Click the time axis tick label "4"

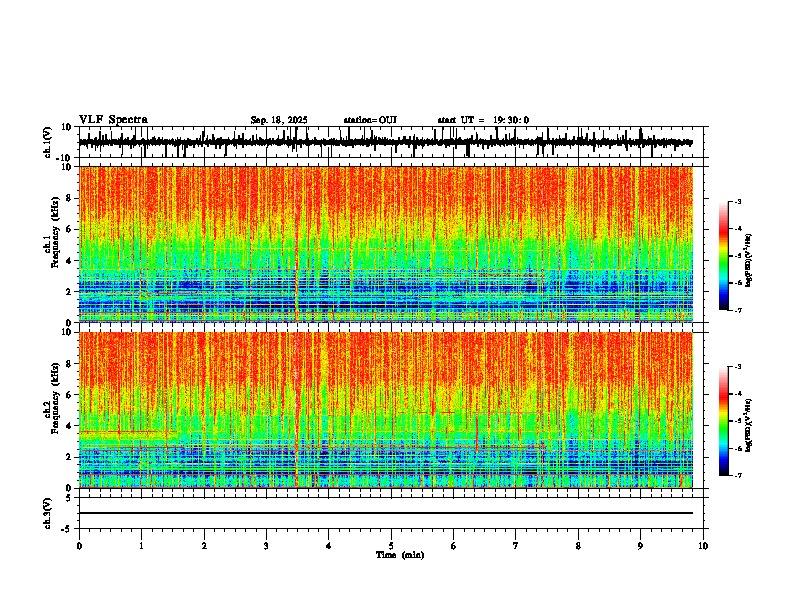click(329, 546)
